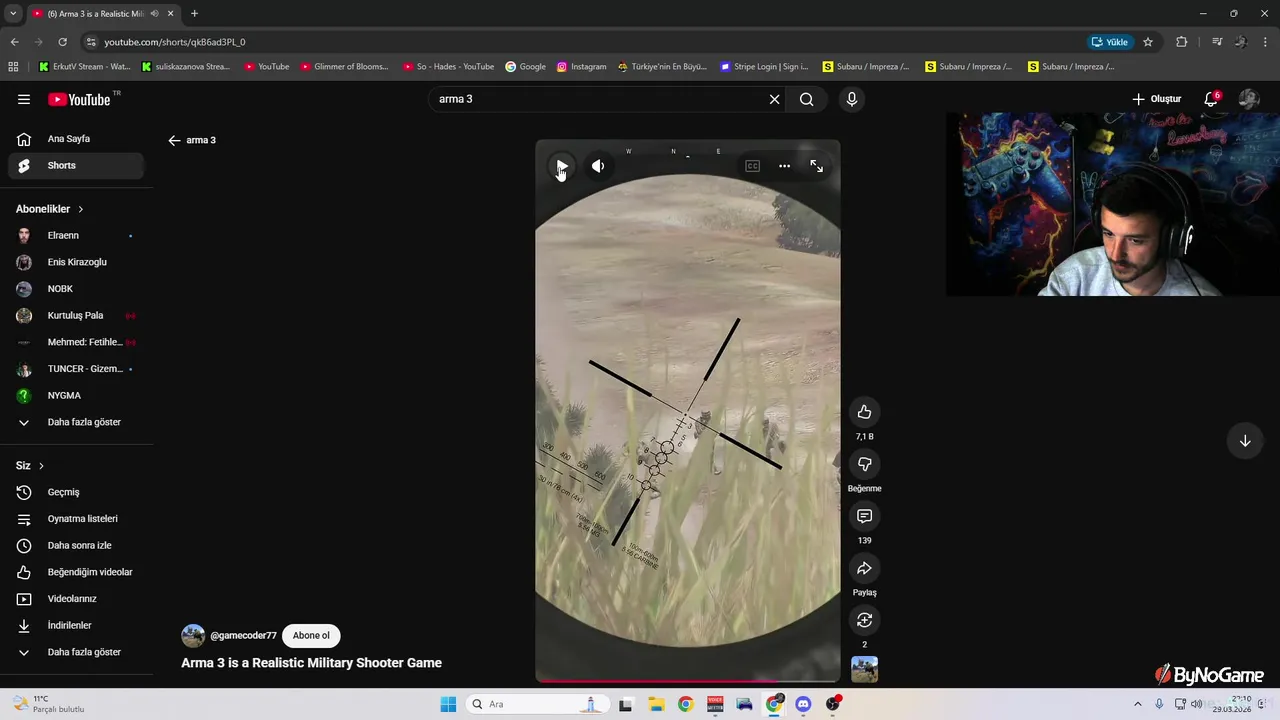Image resolution: width=1280 pixels, height=720 pixels.
Task: Show hidden system tray icons
Action: [1137, 704]
